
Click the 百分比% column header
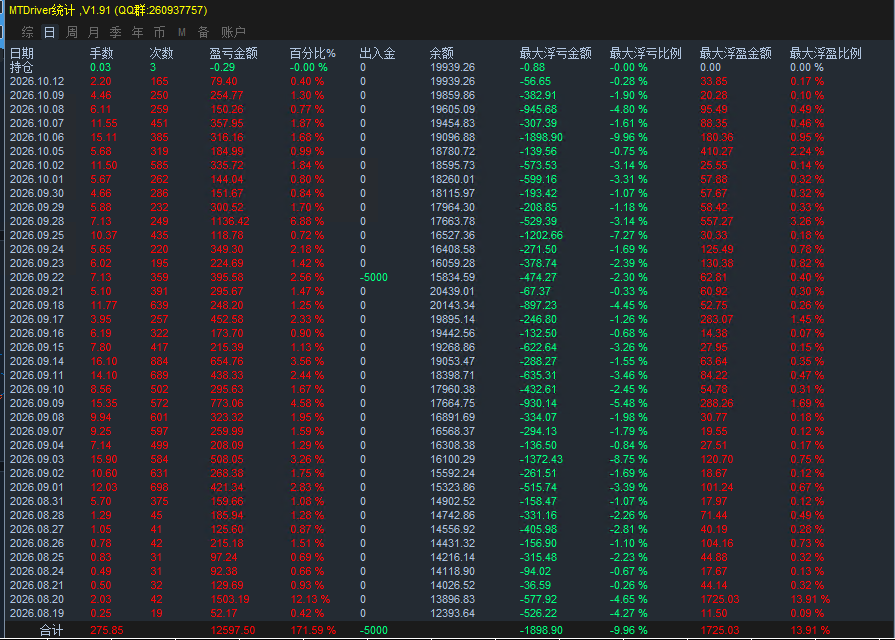pyautogui.click(x=313, y=54)
